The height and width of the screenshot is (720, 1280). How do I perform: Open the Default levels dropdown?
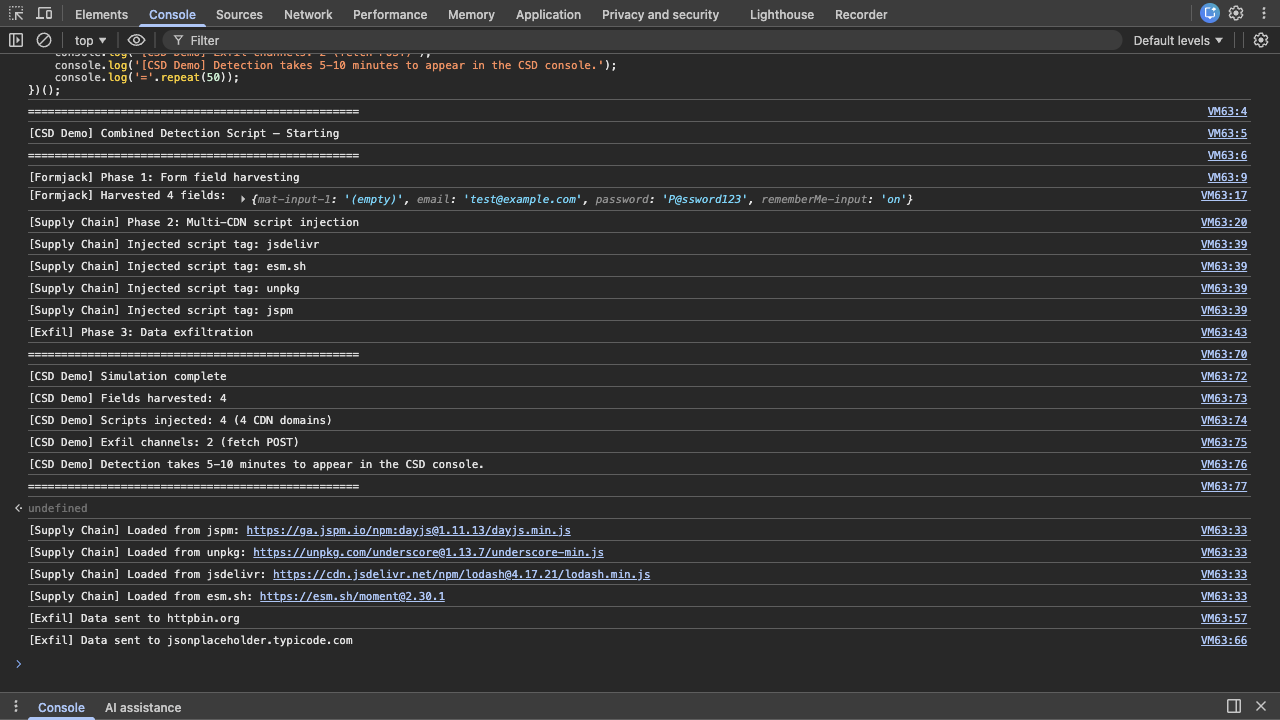(1176, 40)
